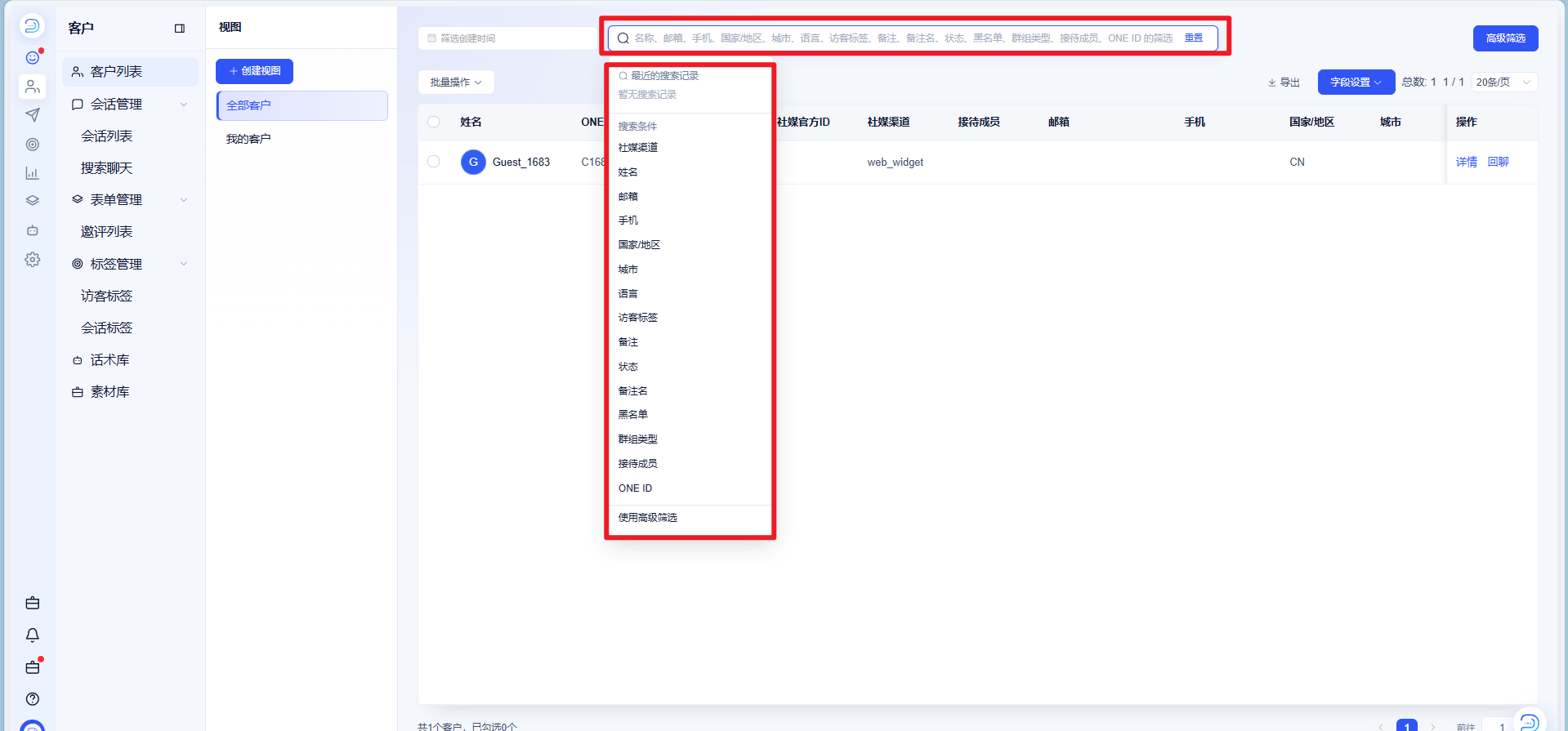Collapse the 客户 side panel icon
Screen dimensions: 1568x731
[x=180, y=29]
